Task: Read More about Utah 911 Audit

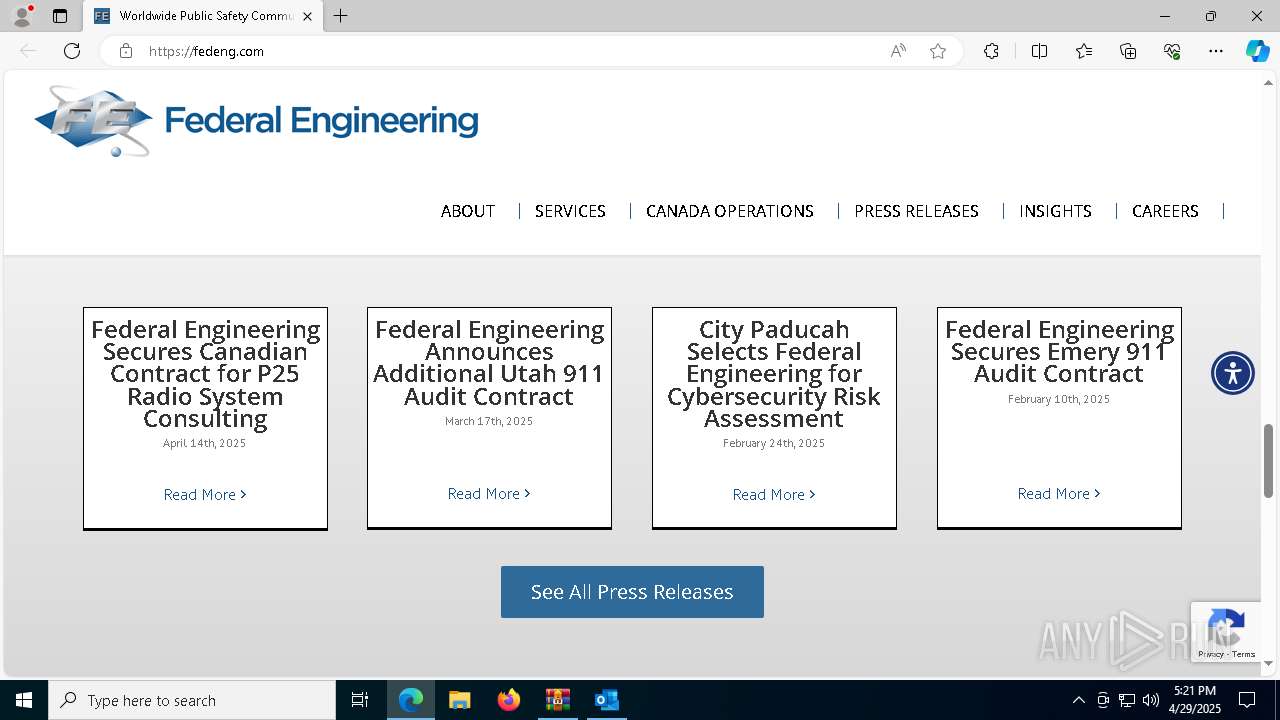Action: coord(489,493)
